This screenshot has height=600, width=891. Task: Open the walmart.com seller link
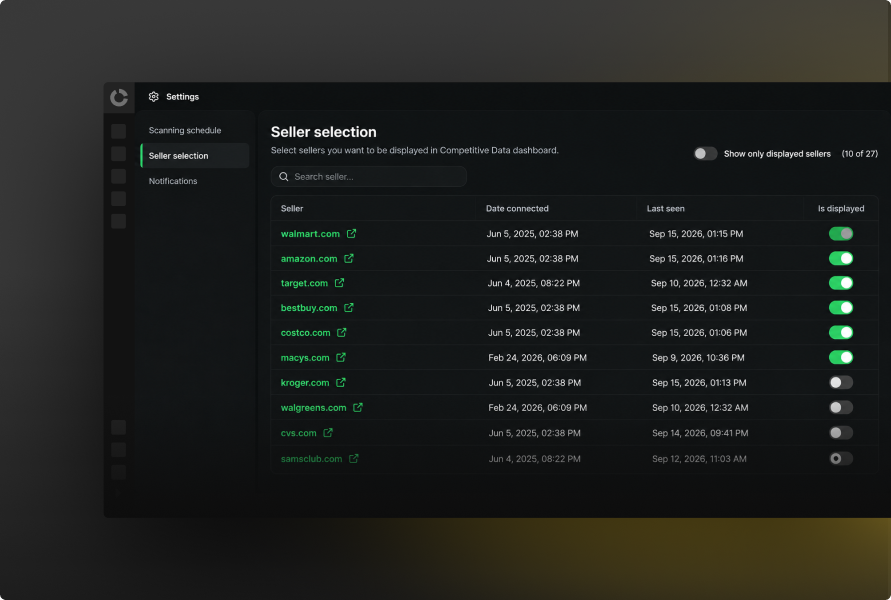point(310,234)
